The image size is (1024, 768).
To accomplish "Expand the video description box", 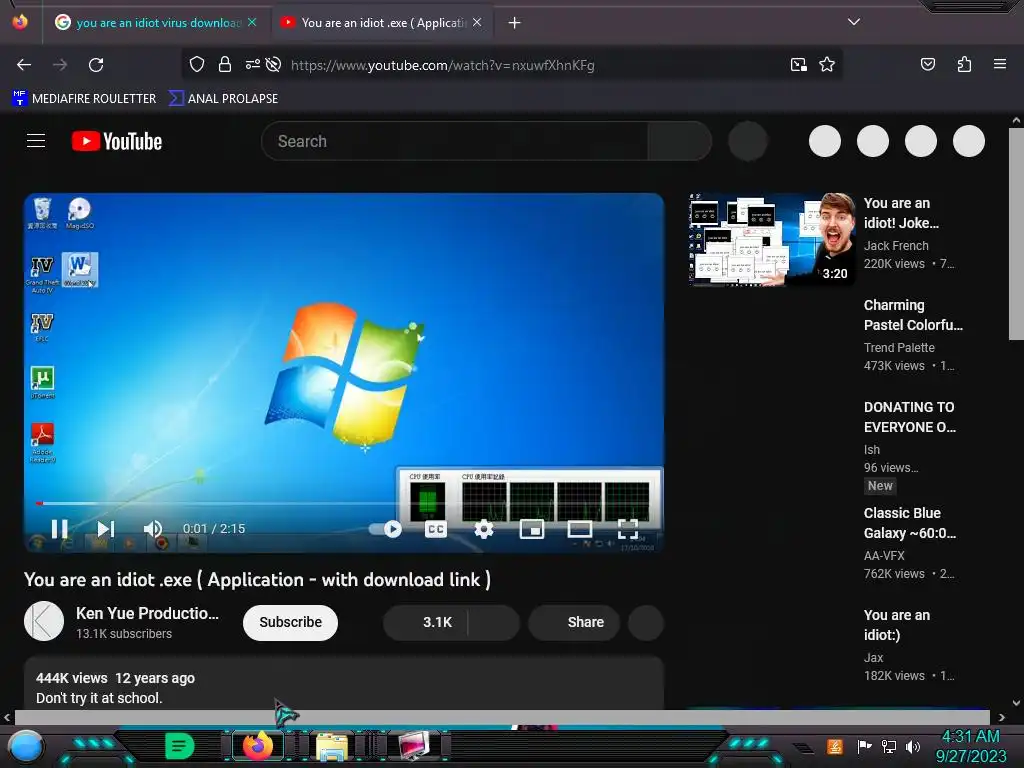I will point(344,684).
